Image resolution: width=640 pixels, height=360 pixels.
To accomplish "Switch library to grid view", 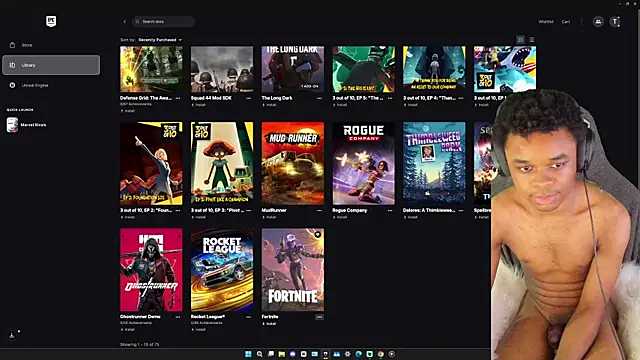I will [520, 40].
